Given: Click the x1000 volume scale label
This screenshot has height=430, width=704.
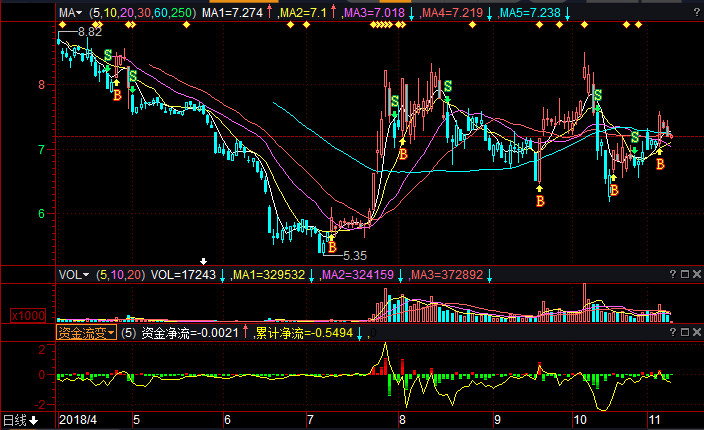Looking at the screenshot, I should coord(27,316).
